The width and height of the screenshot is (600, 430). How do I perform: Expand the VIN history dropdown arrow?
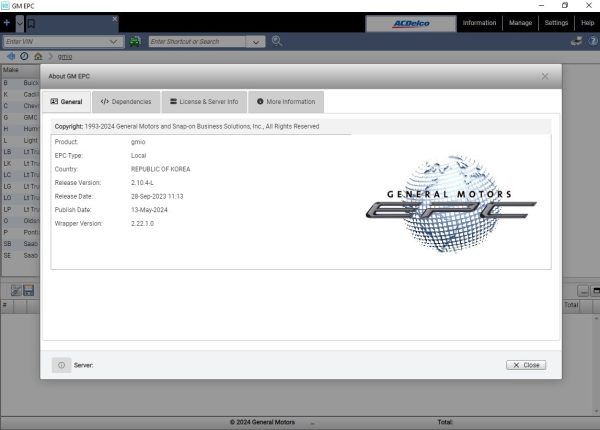tap(114, 41)
